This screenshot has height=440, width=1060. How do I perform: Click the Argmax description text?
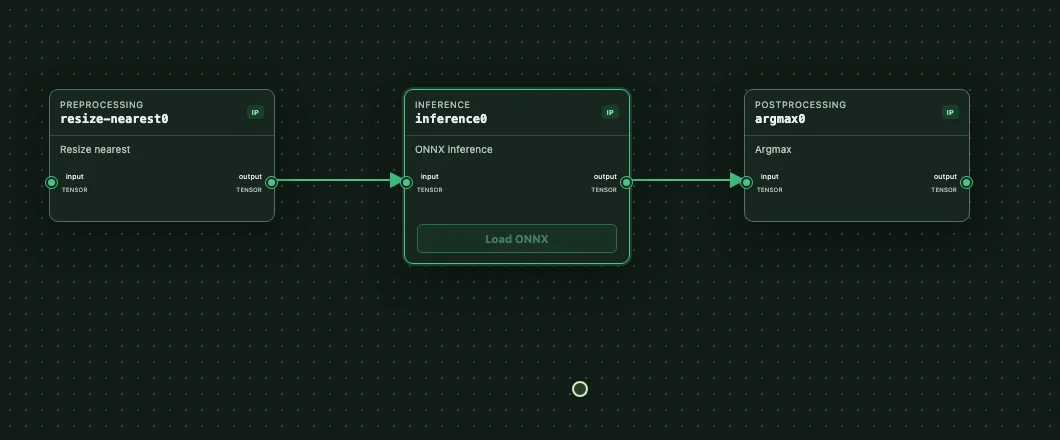coord(773,149)
